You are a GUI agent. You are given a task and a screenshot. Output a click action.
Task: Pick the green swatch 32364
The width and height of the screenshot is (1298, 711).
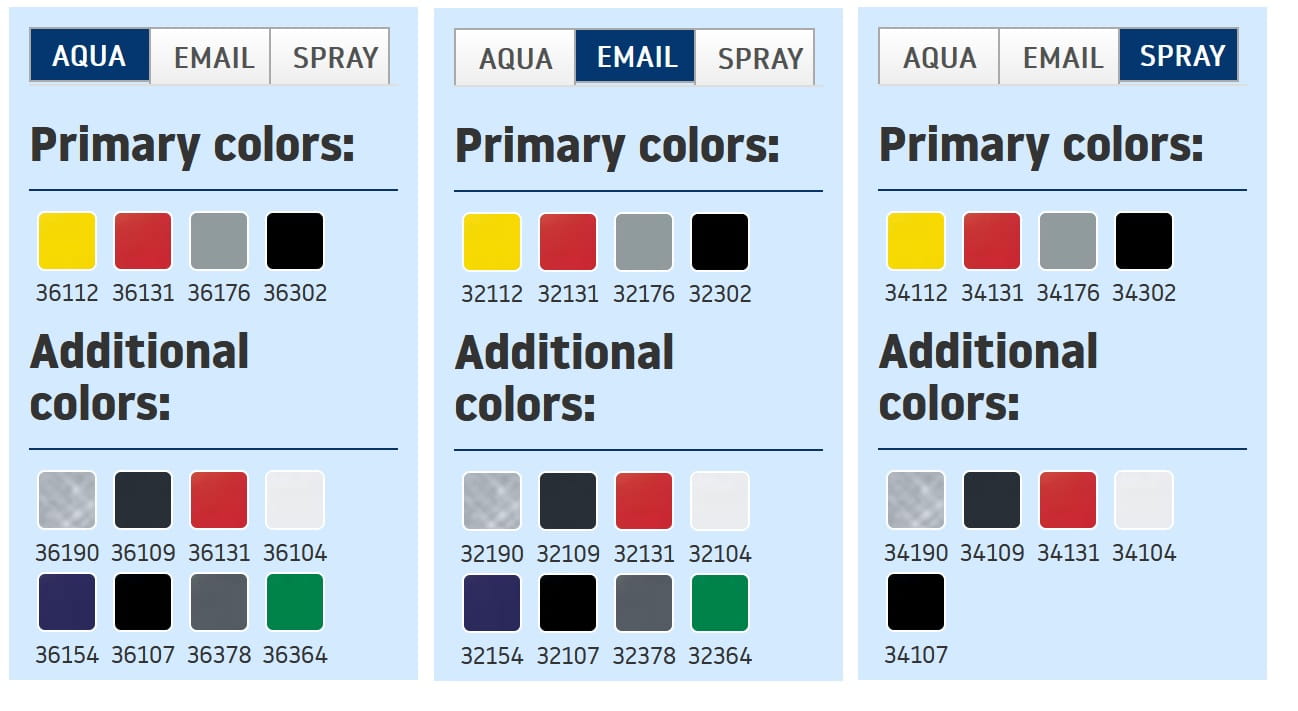(720, 603)
